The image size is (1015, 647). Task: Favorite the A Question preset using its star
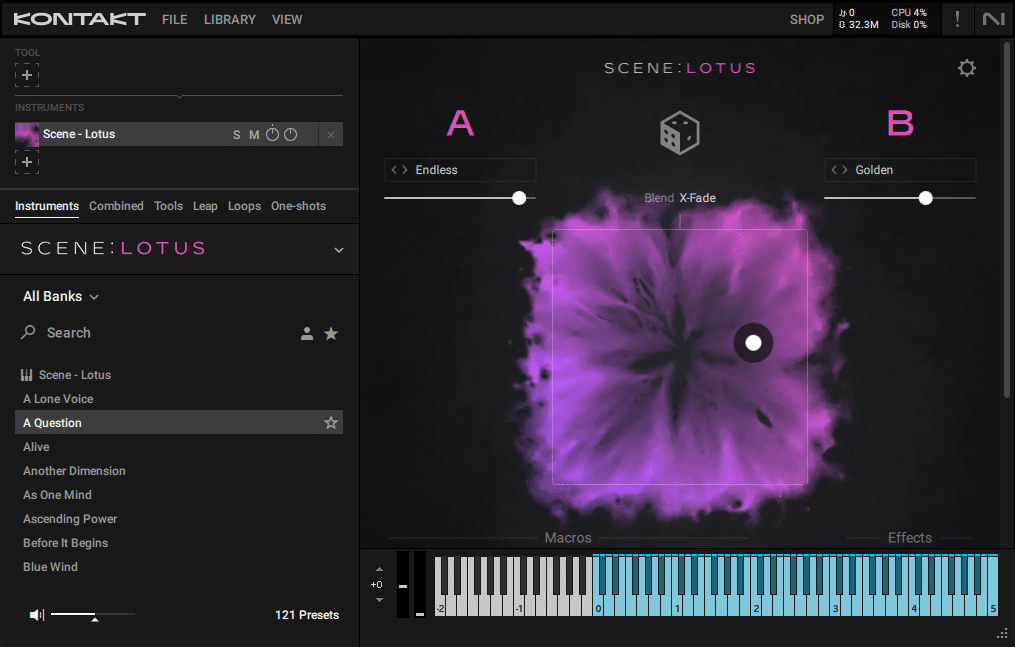[x=331, y=422]
